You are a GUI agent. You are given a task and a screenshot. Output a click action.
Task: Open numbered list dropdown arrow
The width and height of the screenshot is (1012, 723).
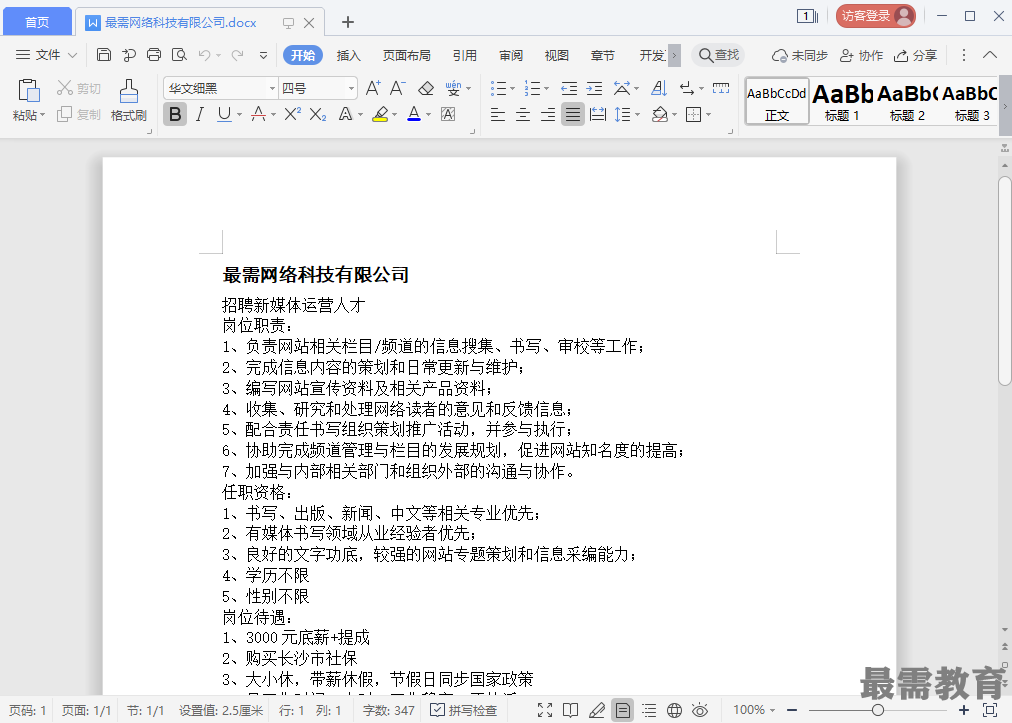pos(546,88)
